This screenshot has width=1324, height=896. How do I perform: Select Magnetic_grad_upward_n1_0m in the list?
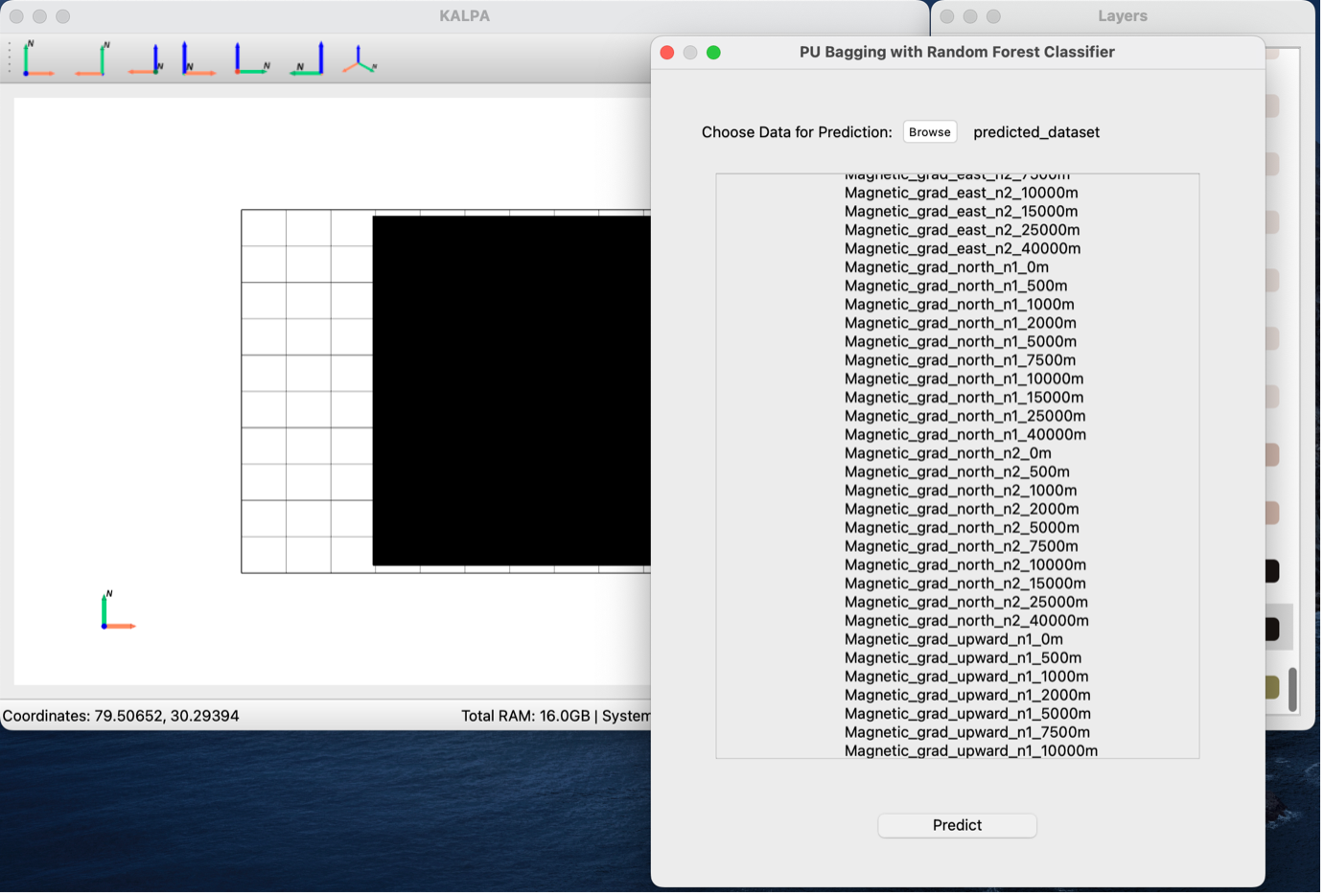956,640
